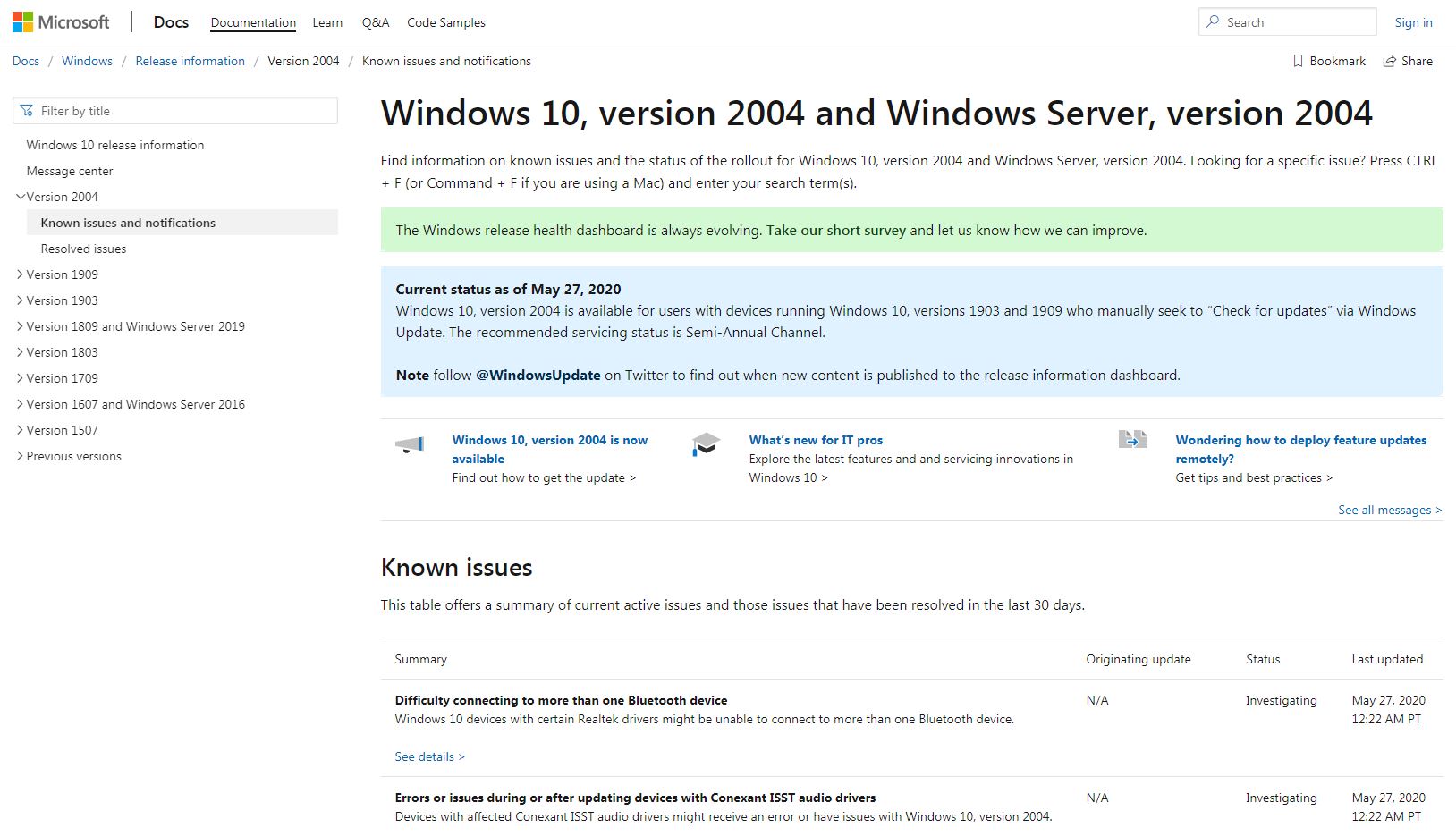Screen dimensions: 1456x836
Task: Click the filter icon in title filter box
Action: point(27,111)
